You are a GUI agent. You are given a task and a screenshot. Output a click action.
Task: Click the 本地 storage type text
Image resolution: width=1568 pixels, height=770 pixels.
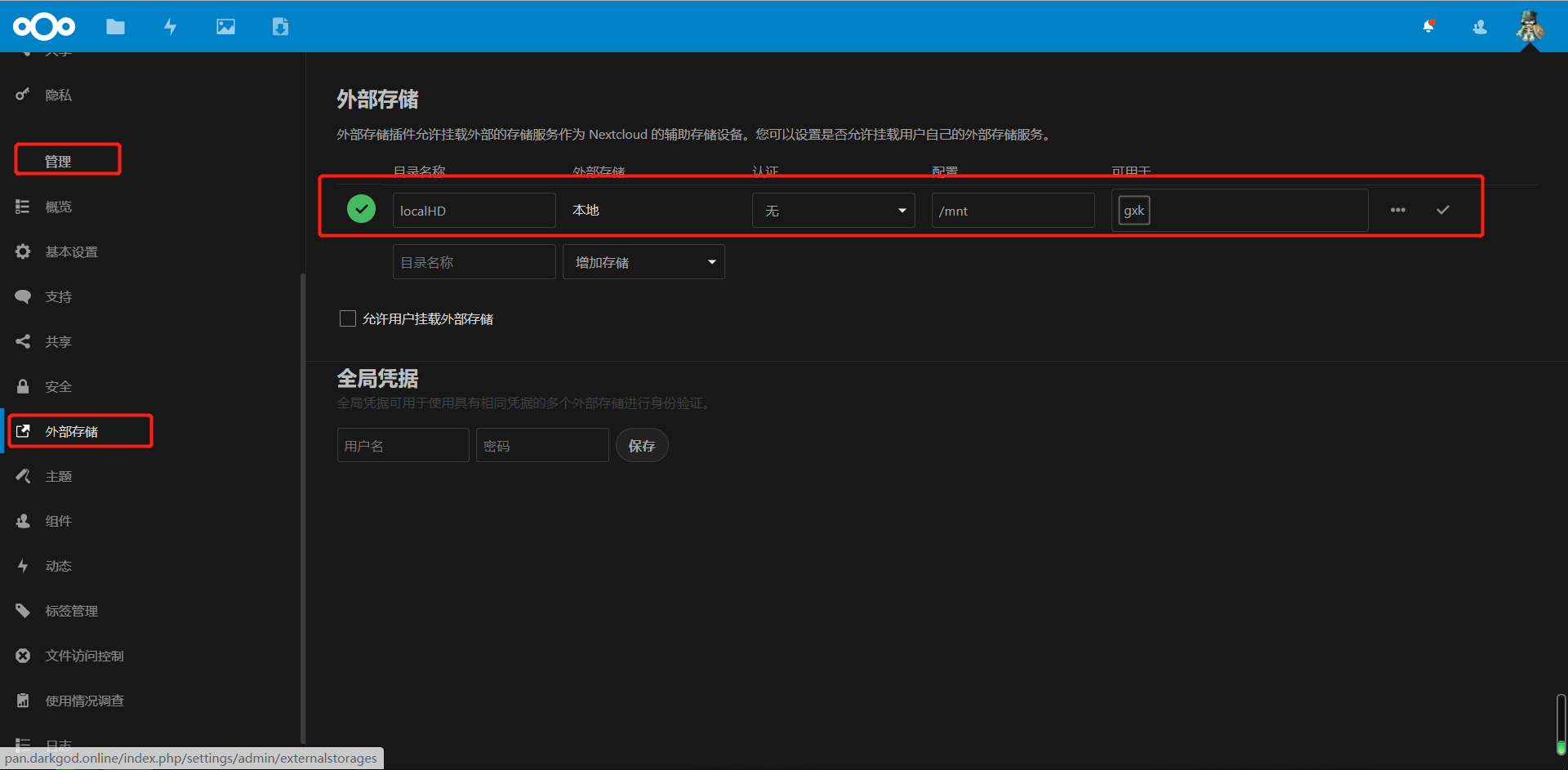coord(586,211)
